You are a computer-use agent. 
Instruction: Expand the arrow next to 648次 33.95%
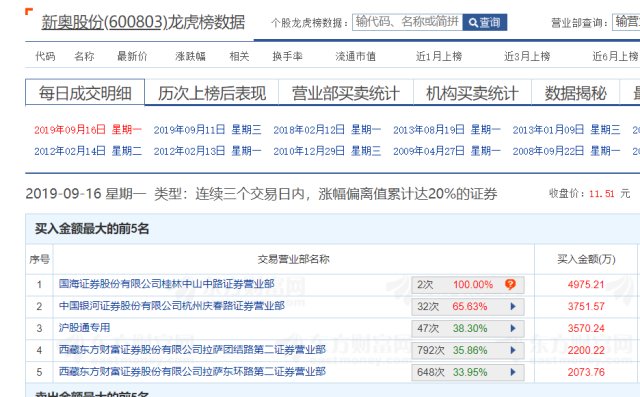[x=513, y=372]
